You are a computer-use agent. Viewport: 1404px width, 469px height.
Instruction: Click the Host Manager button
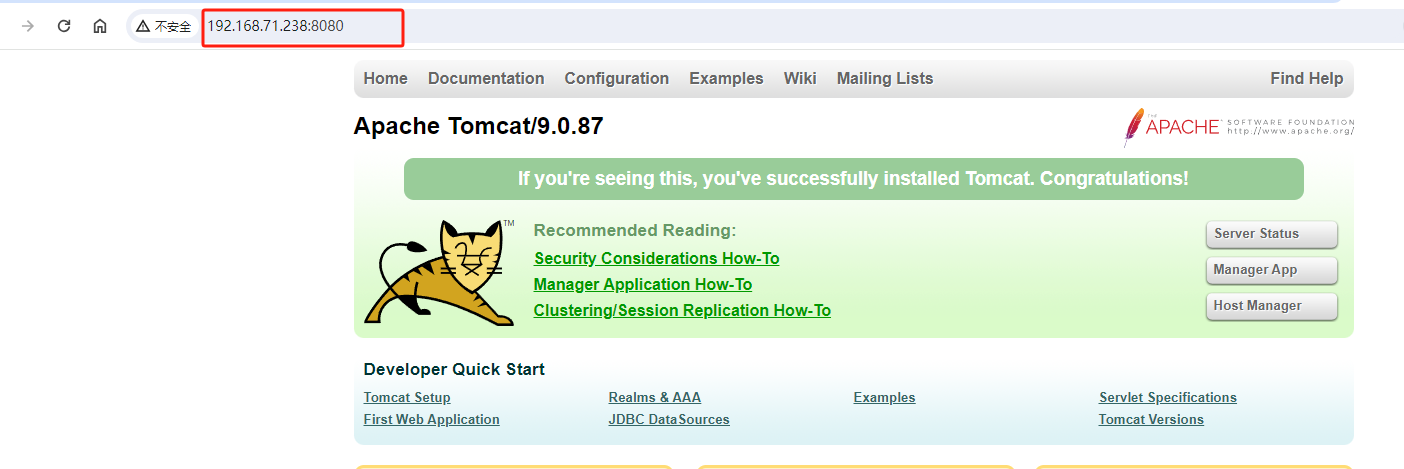coord(1272,306)
